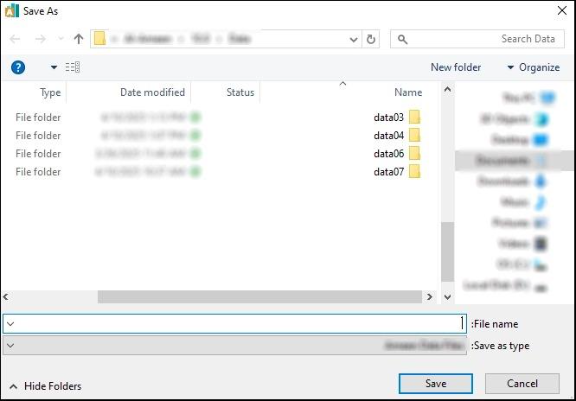Open the change view layout icon

(x=73, y=67)
